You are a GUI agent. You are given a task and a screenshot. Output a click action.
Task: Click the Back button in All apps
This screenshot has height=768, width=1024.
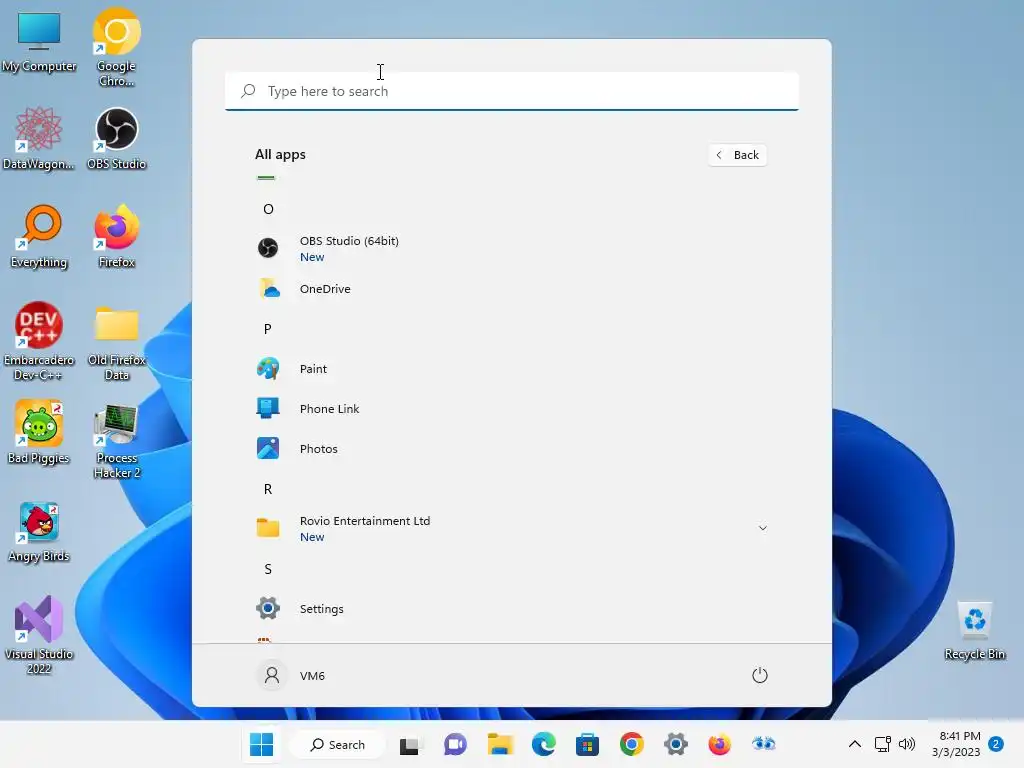pyautogui.click(x=737, y=155)
